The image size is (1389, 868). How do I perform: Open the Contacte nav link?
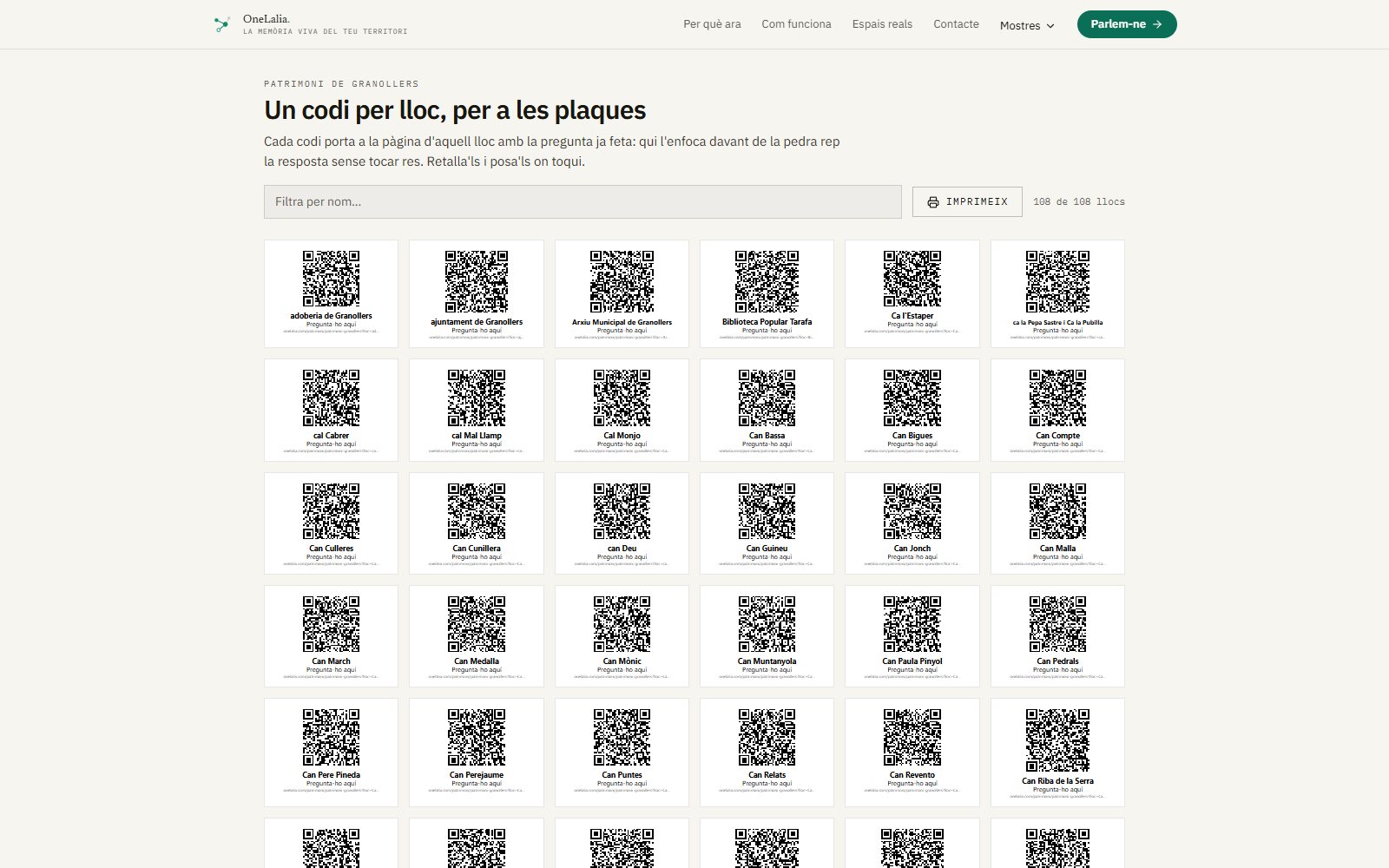[x=956, y=24]
